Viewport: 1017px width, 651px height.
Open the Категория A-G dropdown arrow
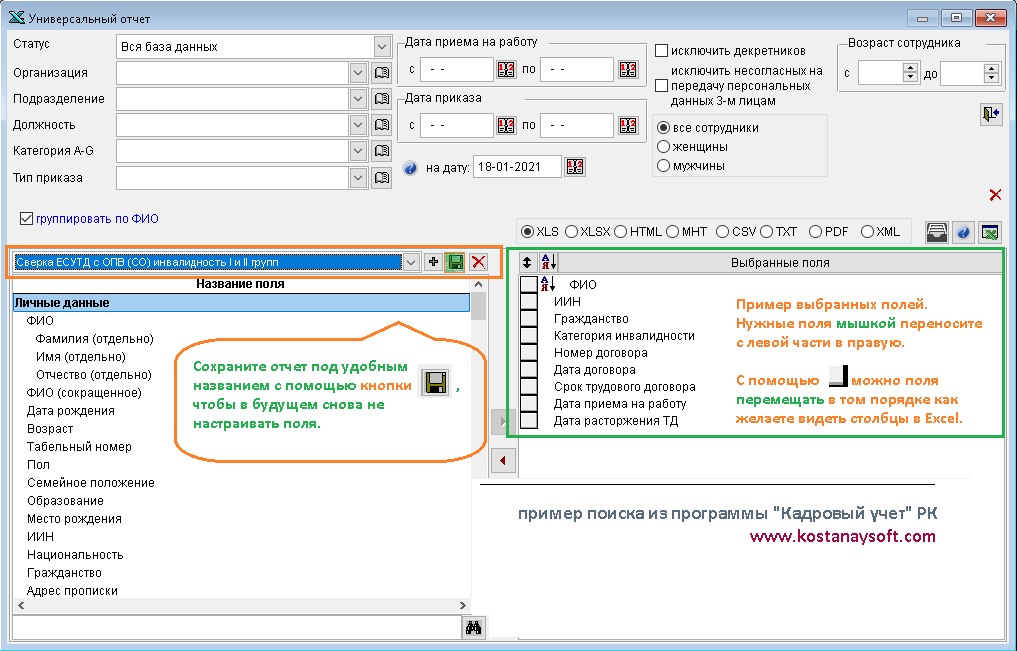click(358, 151)
